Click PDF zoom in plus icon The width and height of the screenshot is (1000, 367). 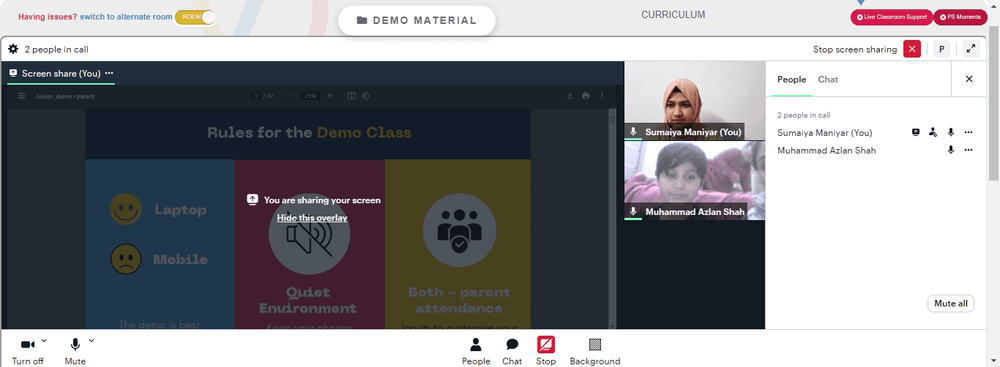pos(330,96)
